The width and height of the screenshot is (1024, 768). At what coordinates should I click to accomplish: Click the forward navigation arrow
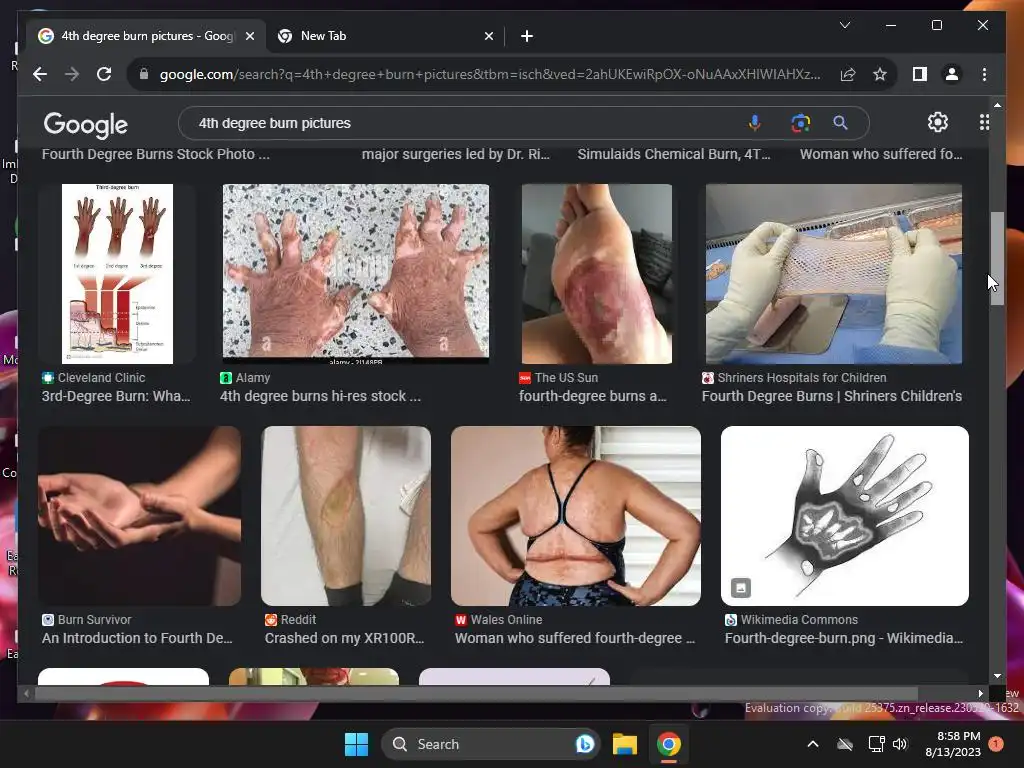[x=72, y=74]
